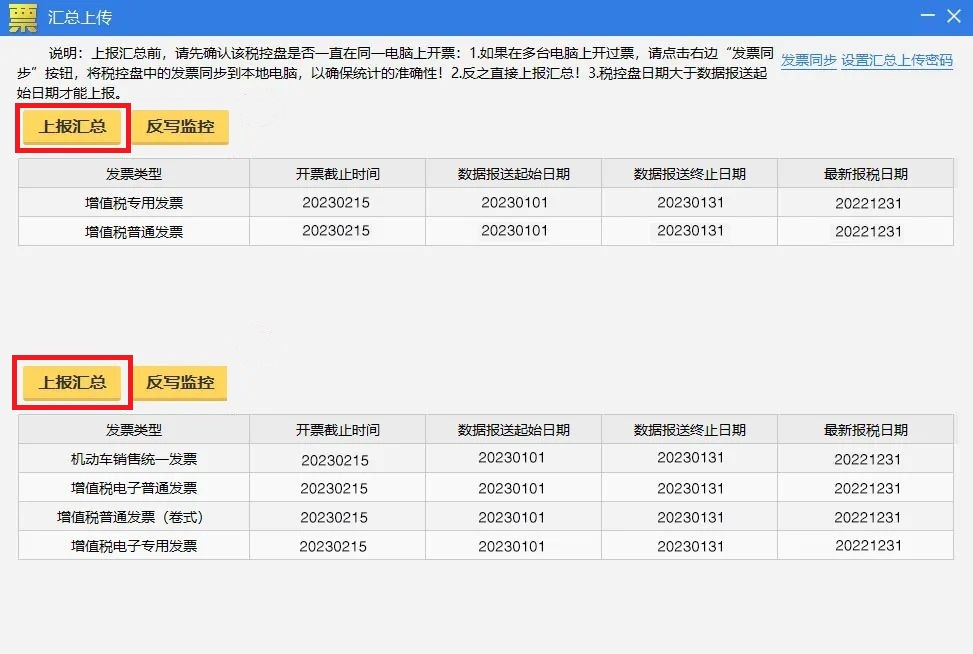The width and height of the screenshot is (973, 654).
Task: Select the 机动车销售统一发票 row label
Action: click(x=134, y=459)
